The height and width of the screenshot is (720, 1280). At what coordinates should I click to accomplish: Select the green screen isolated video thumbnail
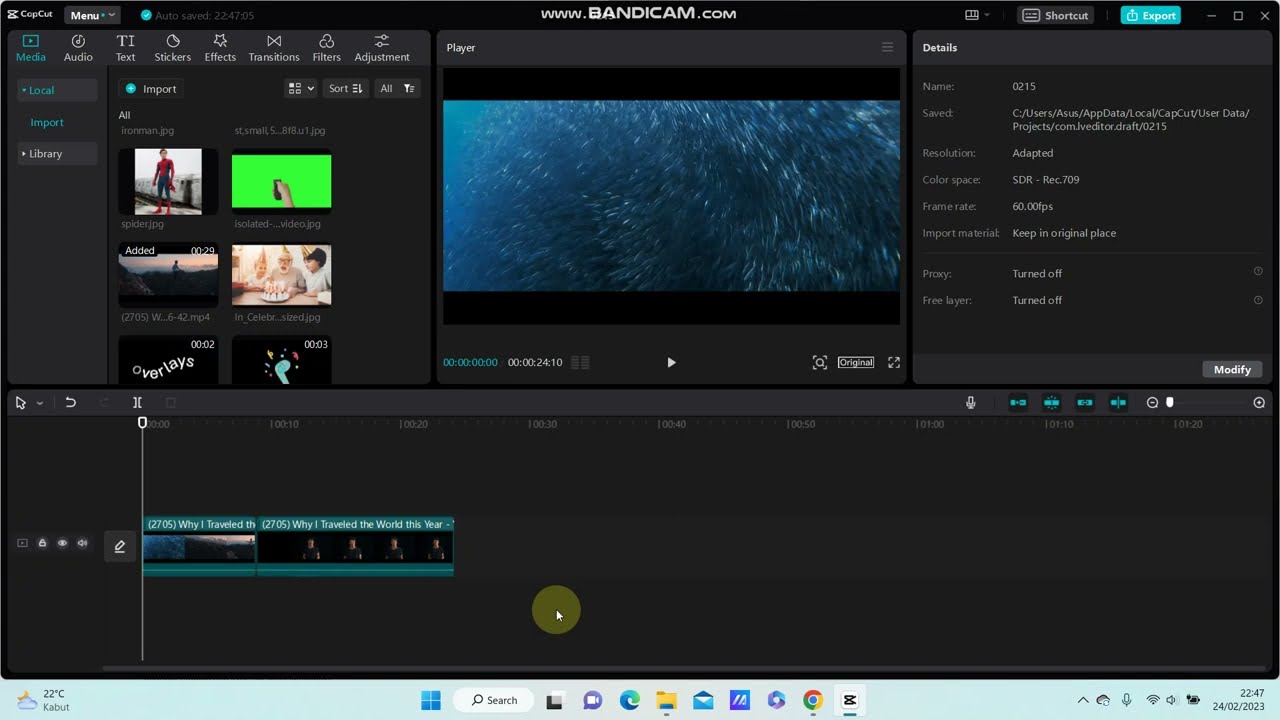[x=281, y=181]
